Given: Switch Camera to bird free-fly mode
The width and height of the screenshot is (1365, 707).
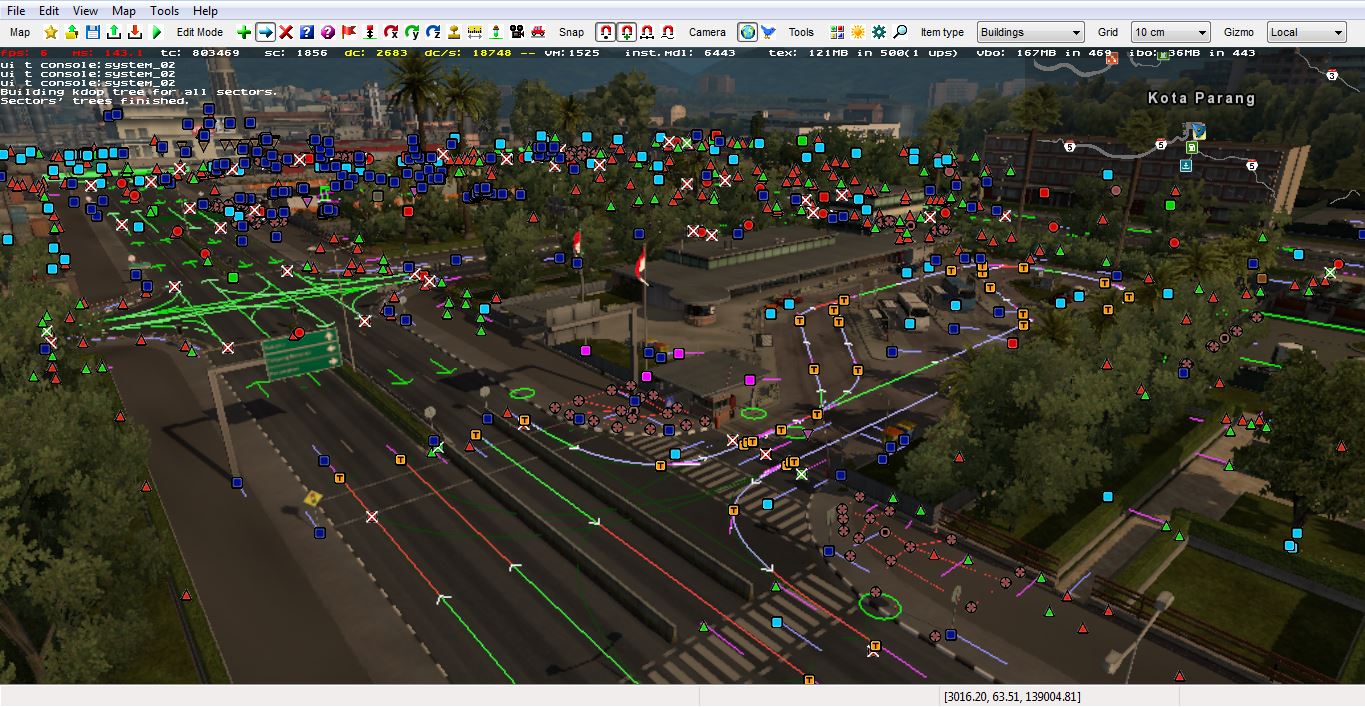Looking at the screenshot, I should coord(768,32).
